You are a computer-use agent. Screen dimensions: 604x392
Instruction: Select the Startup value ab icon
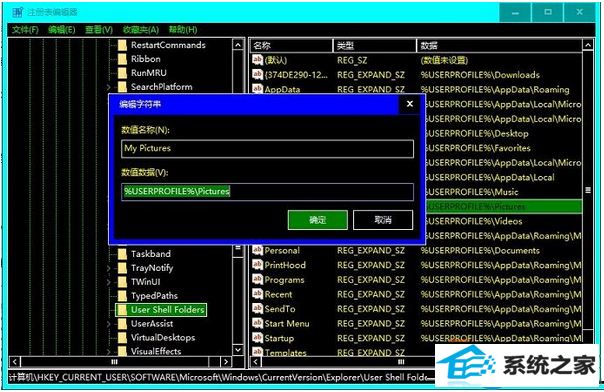tap(257, 338)
